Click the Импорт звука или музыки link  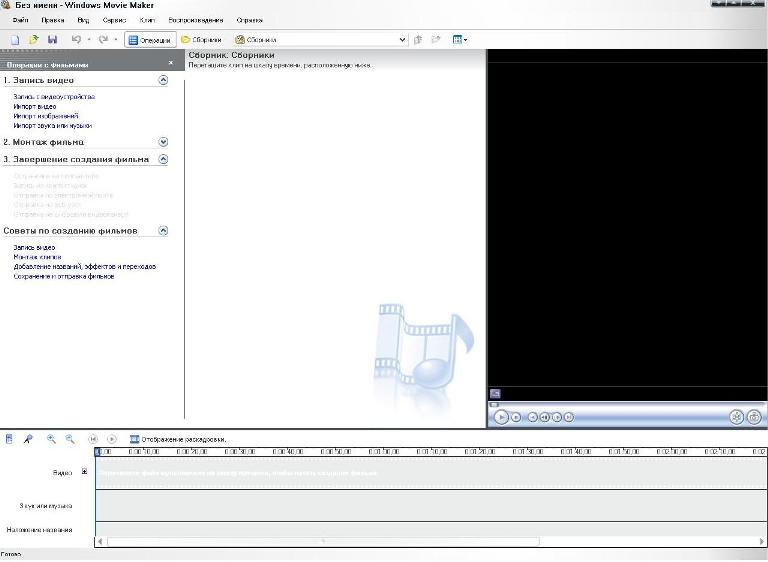(52, 125)
